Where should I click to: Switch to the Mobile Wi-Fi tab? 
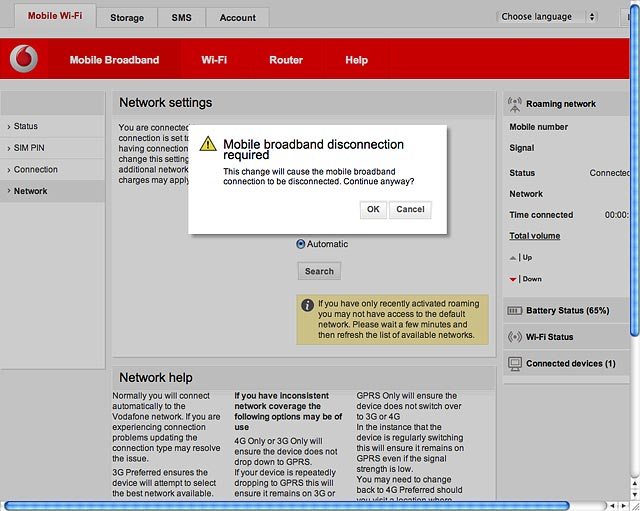tap(55, 16)
